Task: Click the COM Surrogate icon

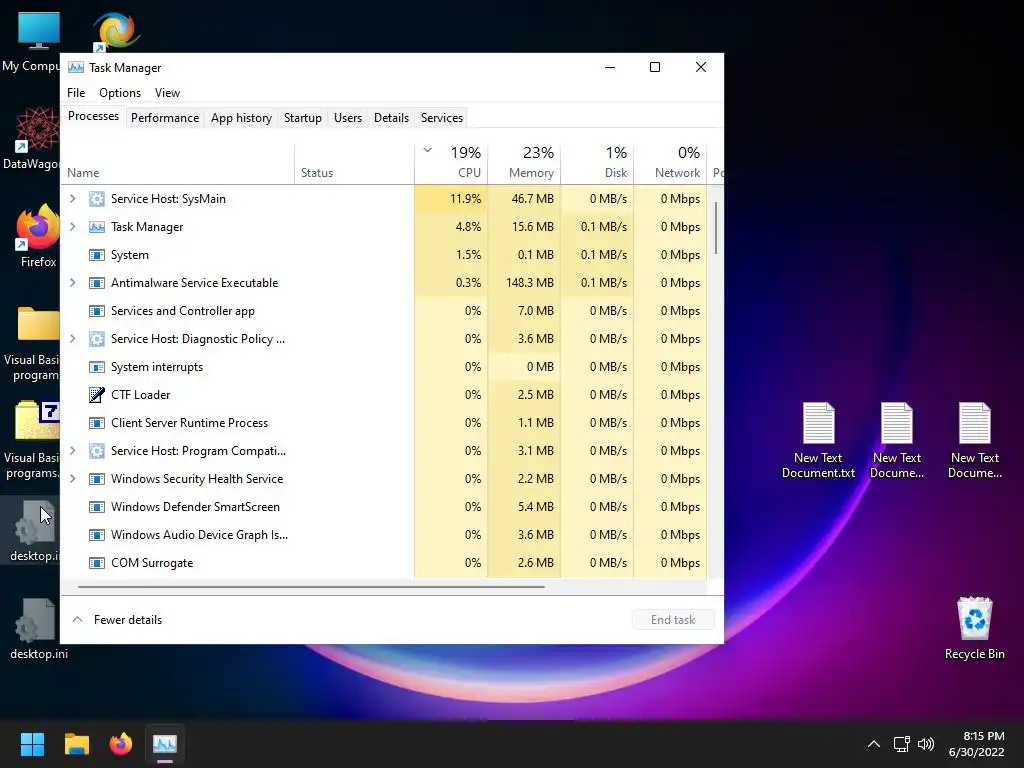Action: click(x=97, y=563)
